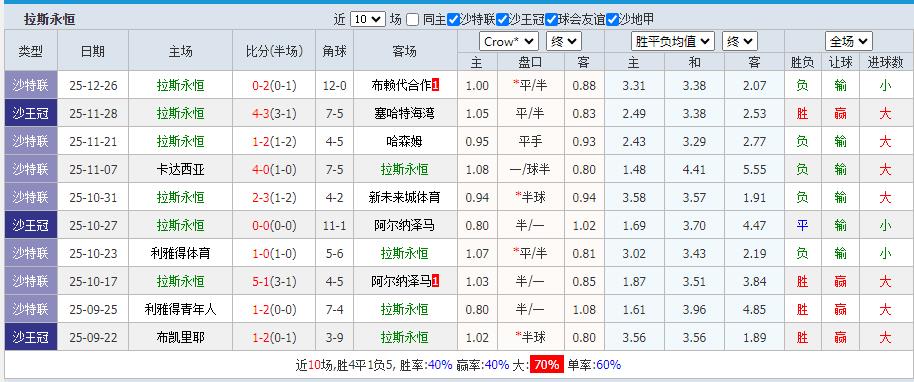This screenshot has height=382, width=914.
Task: Click corner count 3-9
Action: (335, 337)
